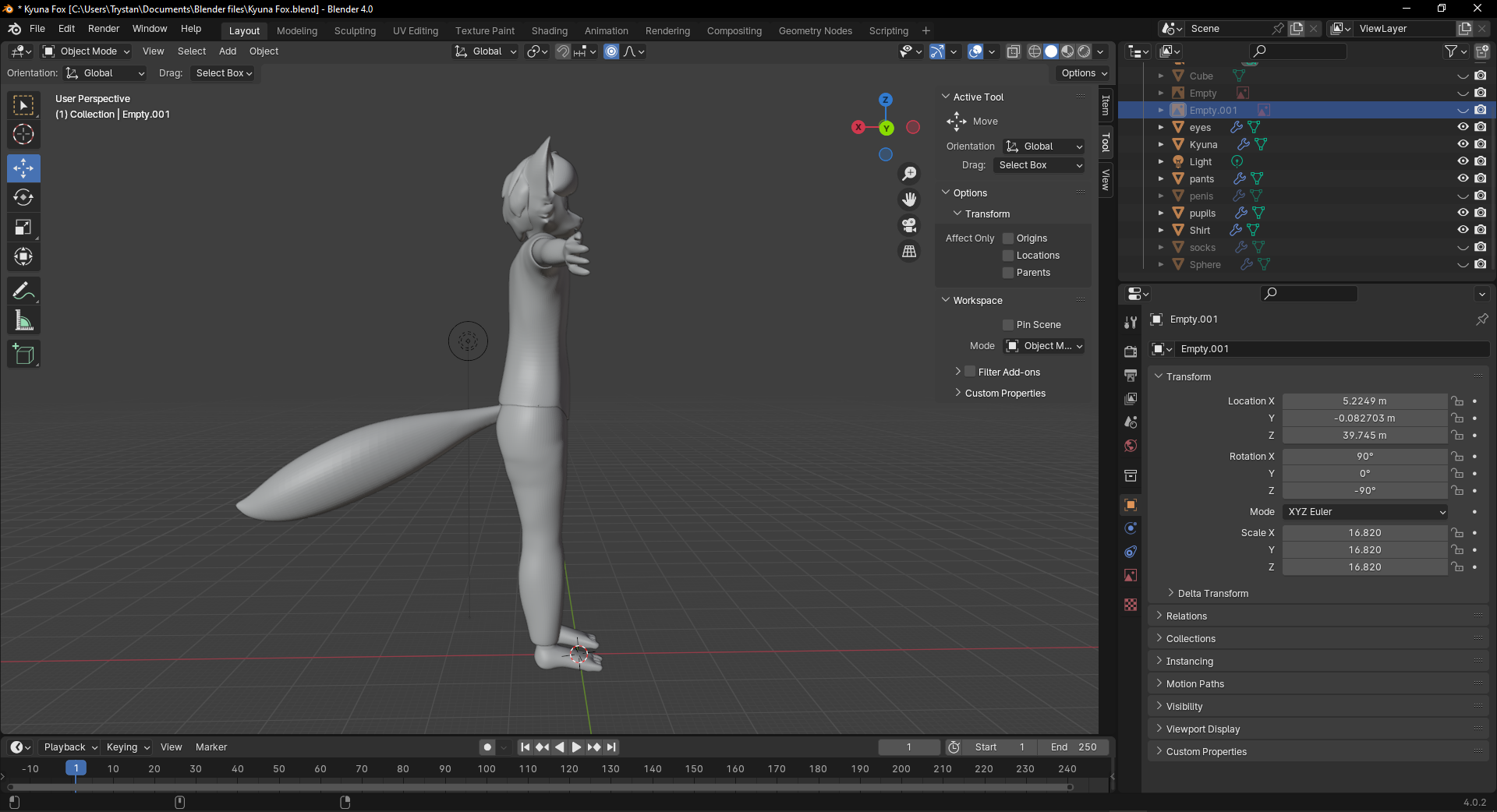Select the Shirt object in outliner
1497x812 pixels.
(1199, 231)
